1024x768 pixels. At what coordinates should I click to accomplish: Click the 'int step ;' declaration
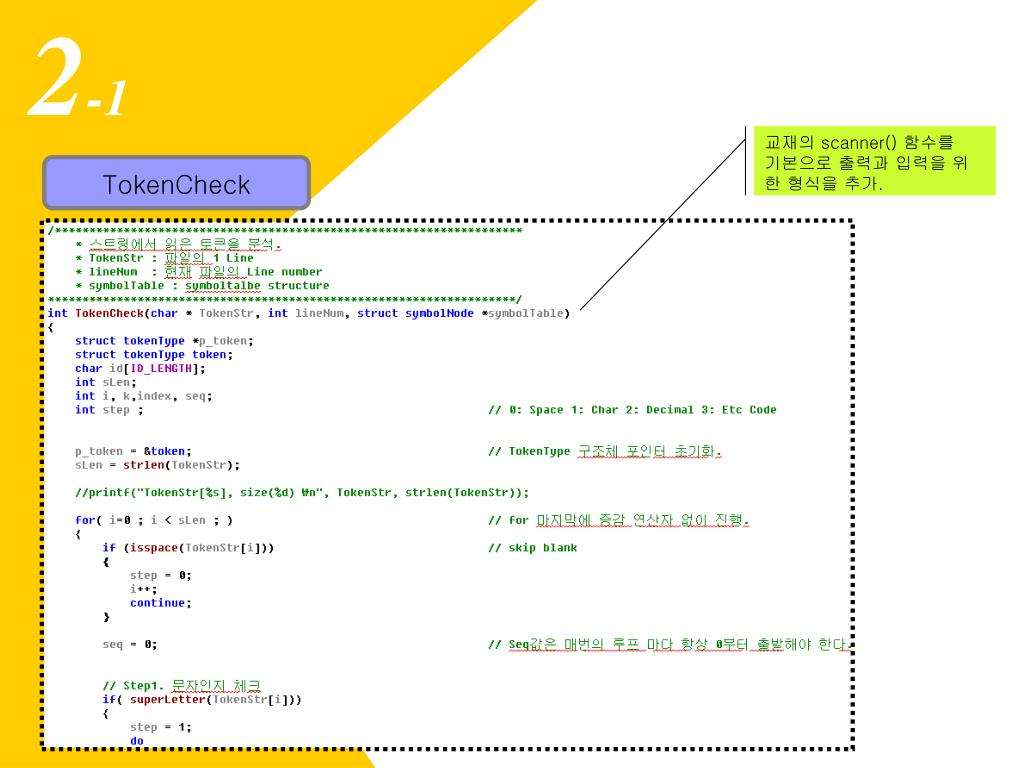(108, 409)
